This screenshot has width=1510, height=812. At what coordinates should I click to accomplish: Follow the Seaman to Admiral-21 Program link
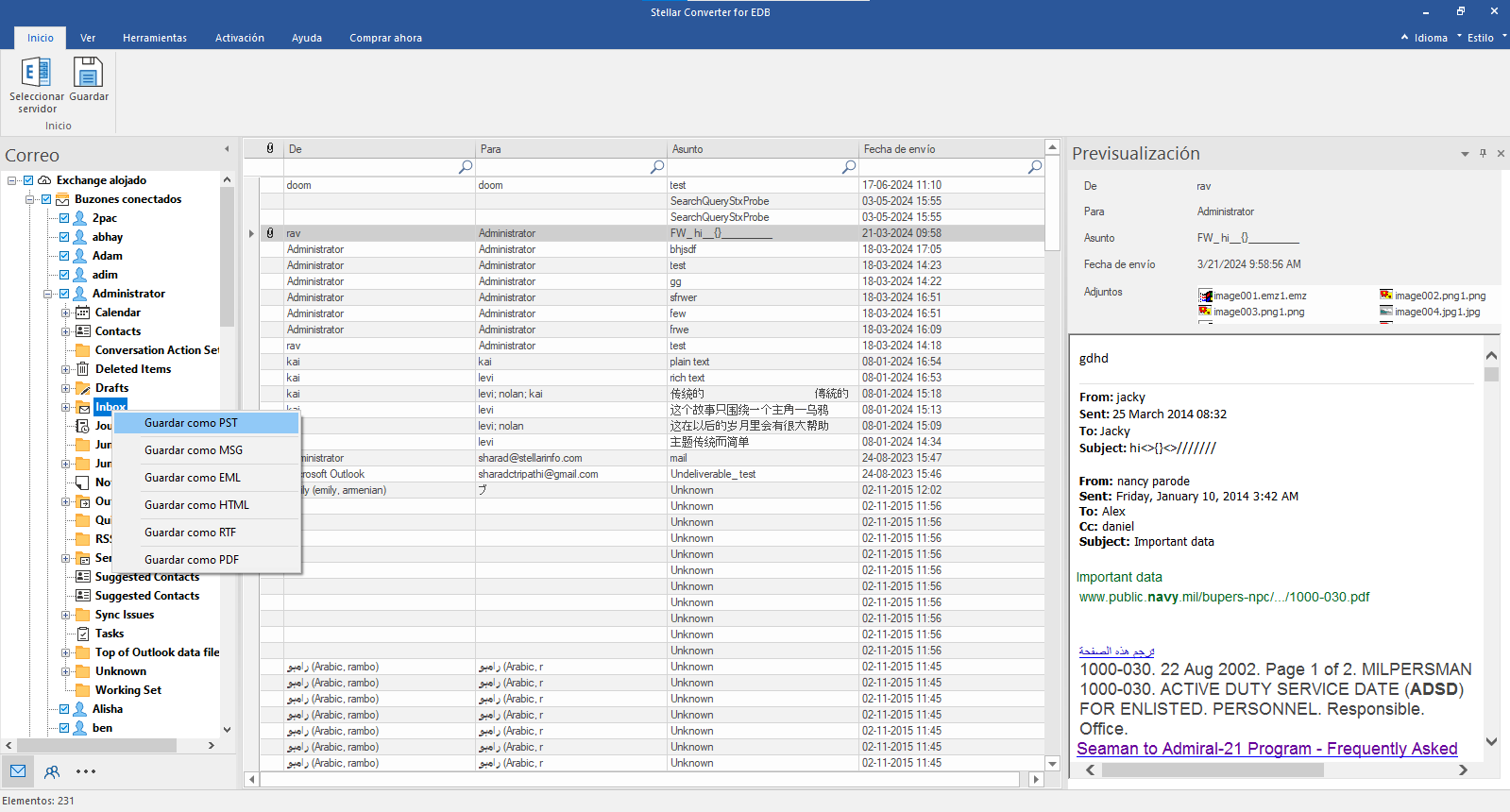1267,749
